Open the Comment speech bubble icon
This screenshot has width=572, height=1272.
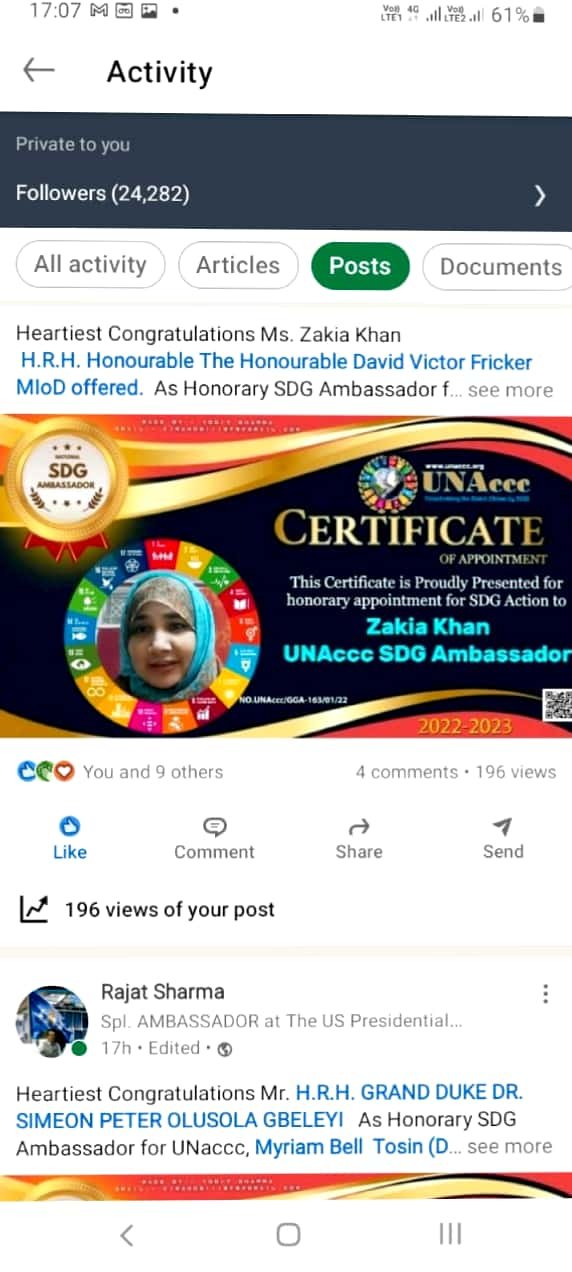click(x=214, y=826)
